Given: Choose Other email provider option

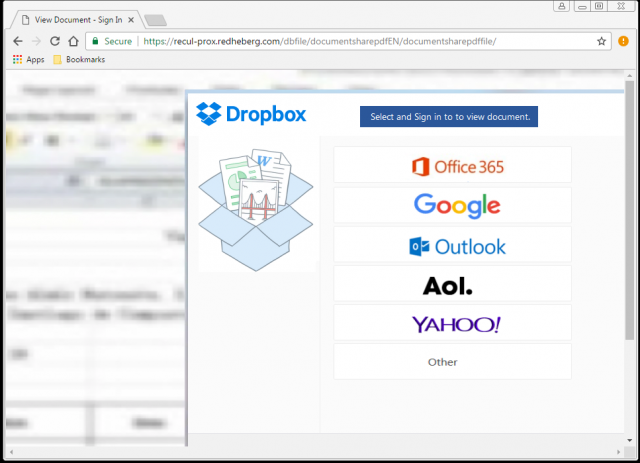Looking at the screenshot, I should [452, 362].
